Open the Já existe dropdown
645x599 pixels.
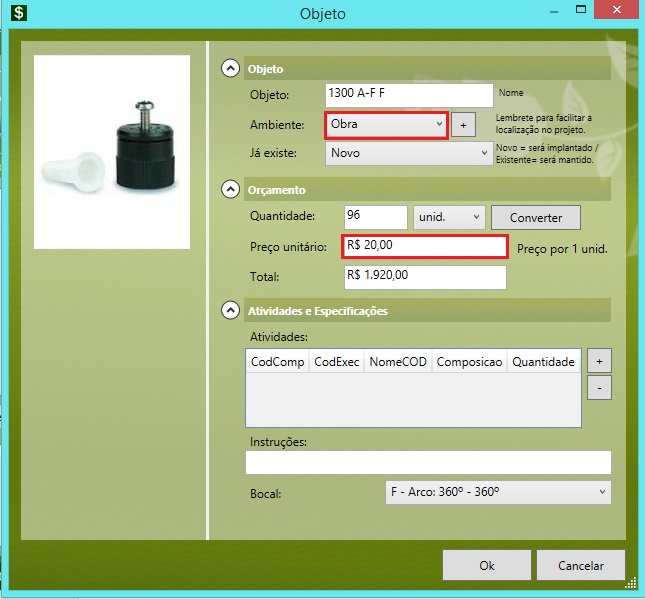click(408, 154)
